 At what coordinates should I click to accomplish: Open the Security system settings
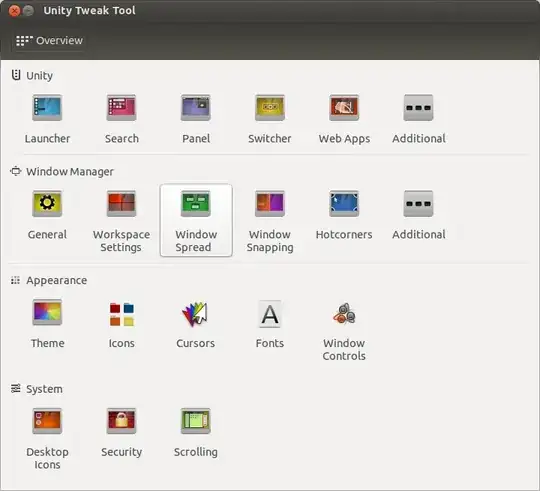pyautogui.click(x=122, y=432)
